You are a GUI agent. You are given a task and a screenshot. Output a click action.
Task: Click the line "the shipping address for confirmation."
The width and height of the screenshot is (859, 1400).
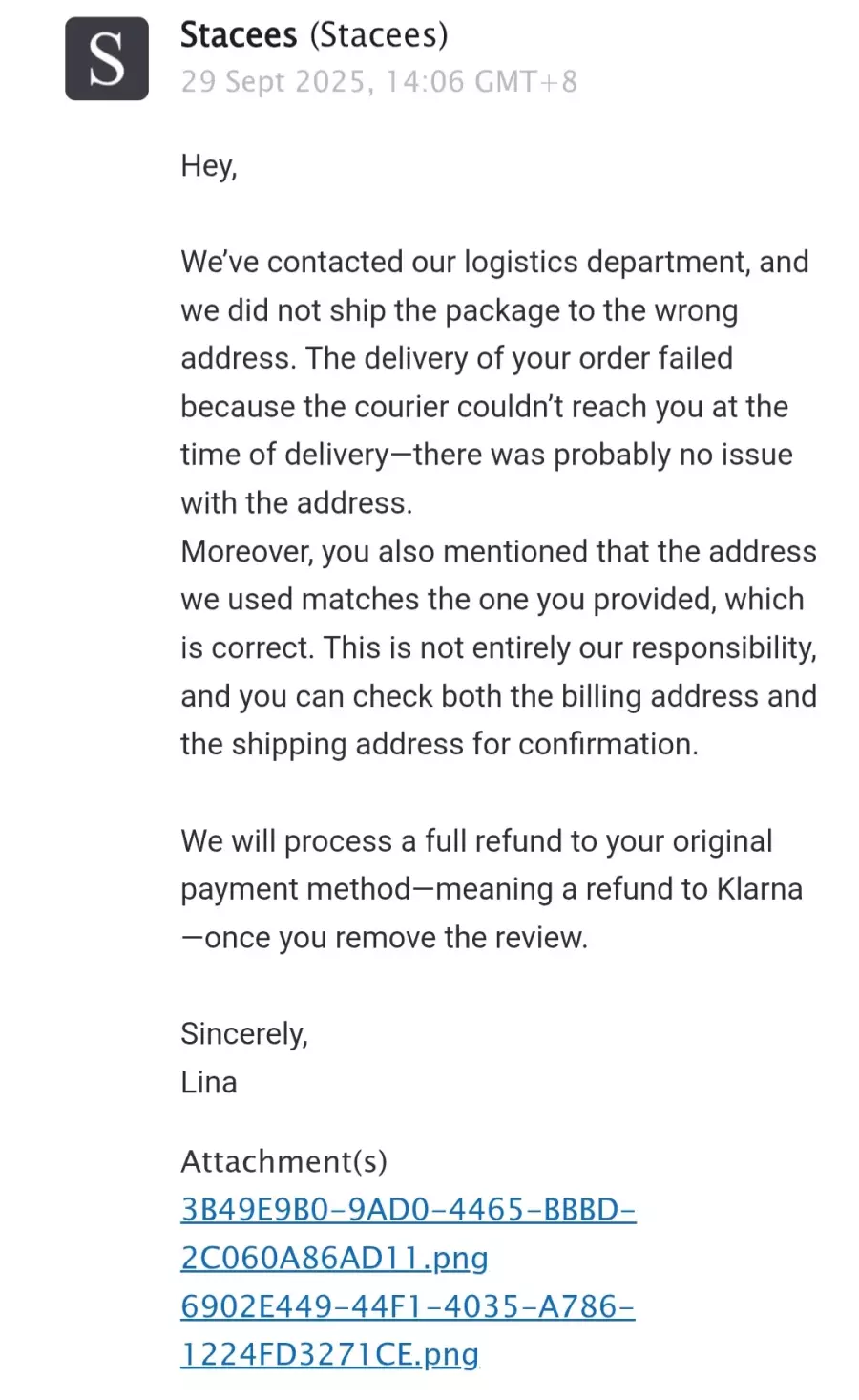point(439,744)
